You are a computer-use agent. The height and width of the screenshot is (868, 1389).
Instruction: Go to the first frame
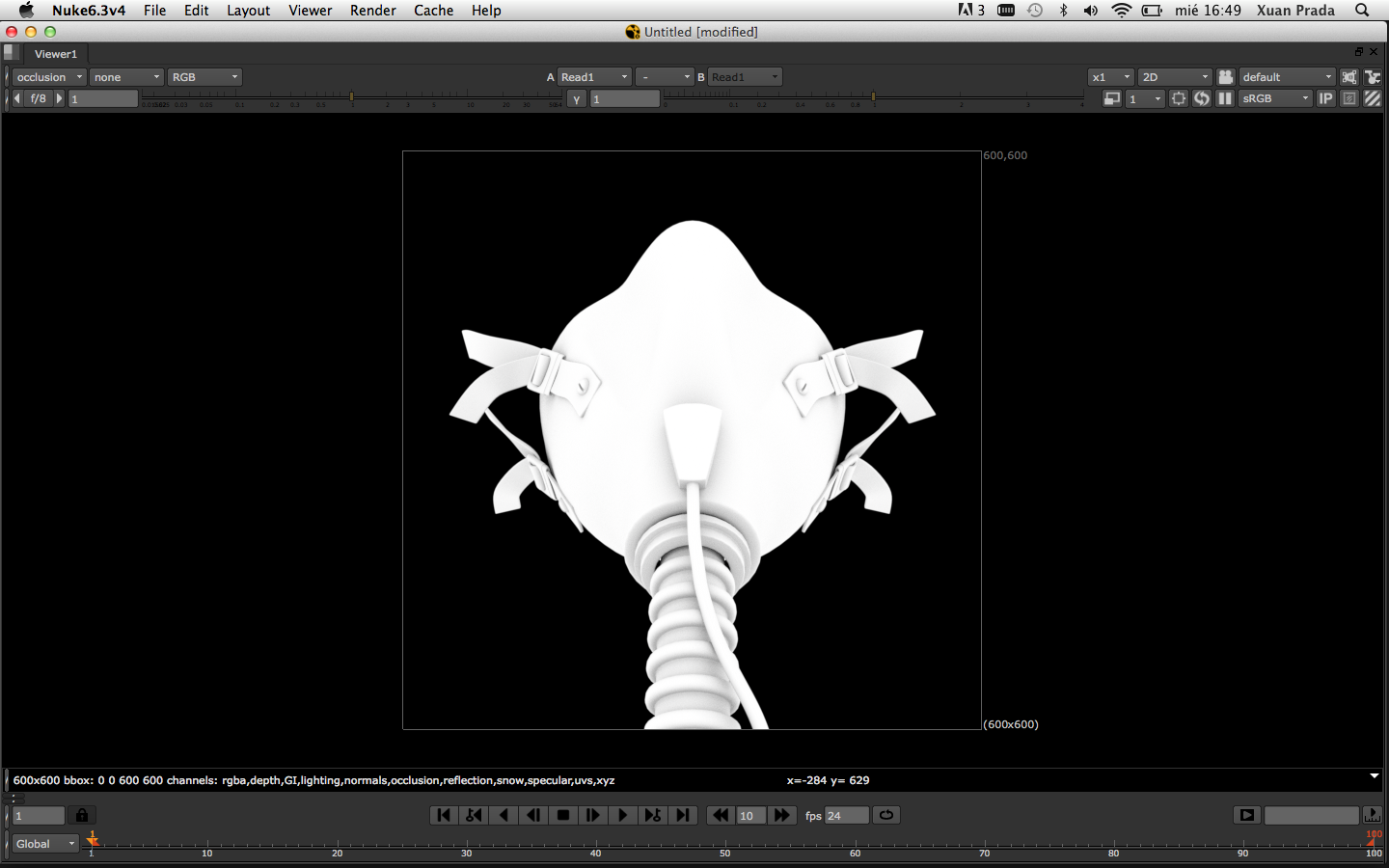click(444, 816)
